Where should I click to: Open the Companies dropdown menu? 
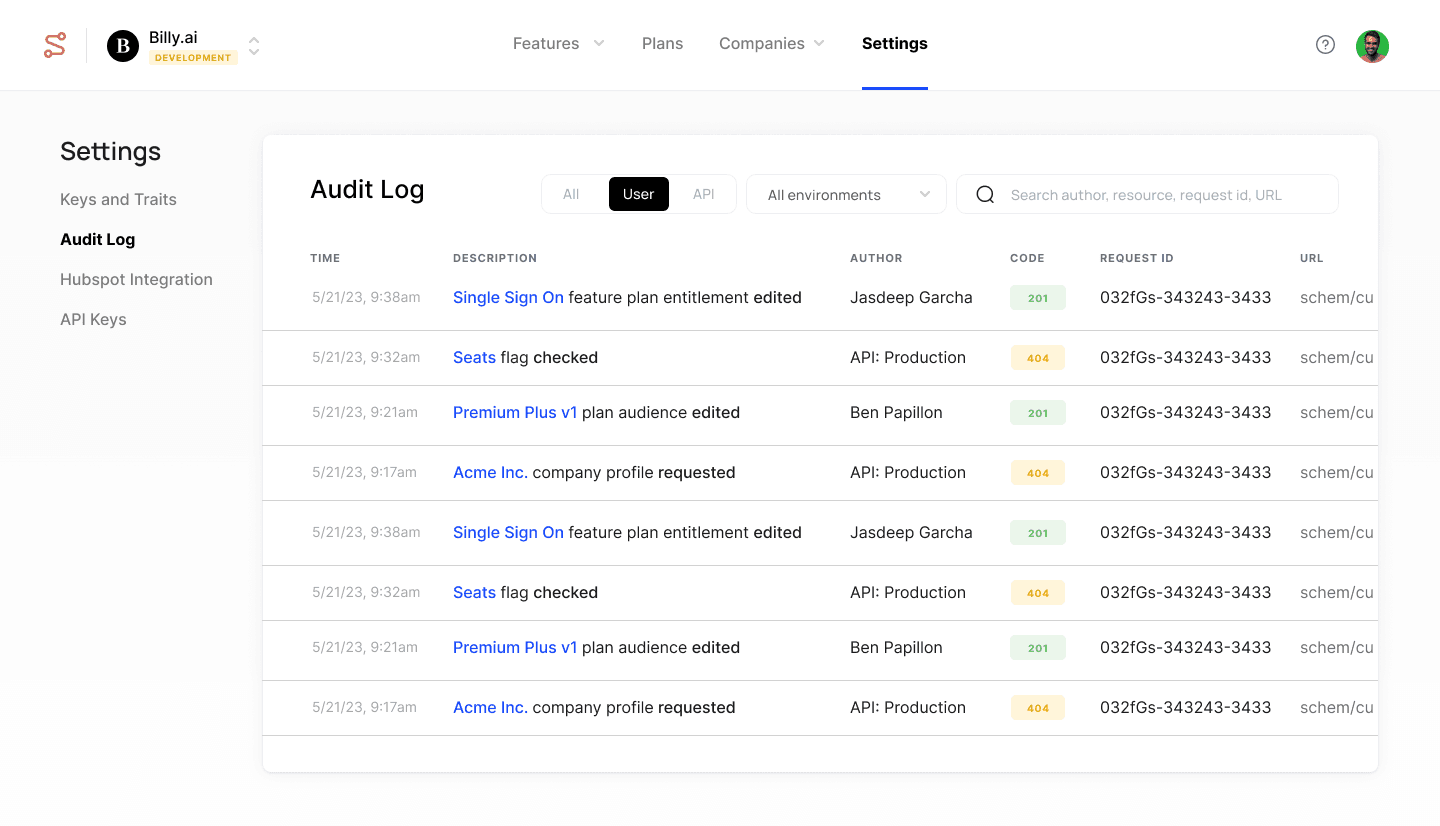771,44
